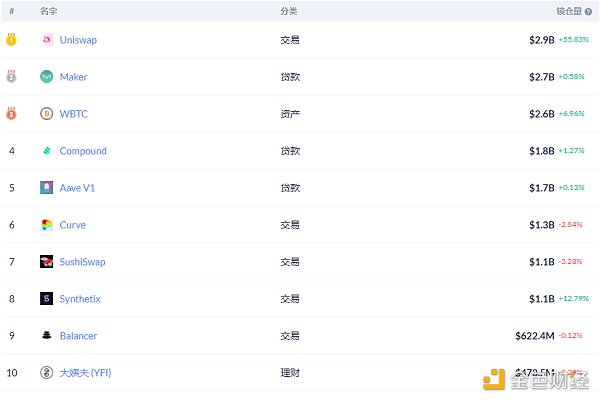The height and width of the screenshot is (401, 600).
Task: Click the 分类 column header
Action: [288, 11]
